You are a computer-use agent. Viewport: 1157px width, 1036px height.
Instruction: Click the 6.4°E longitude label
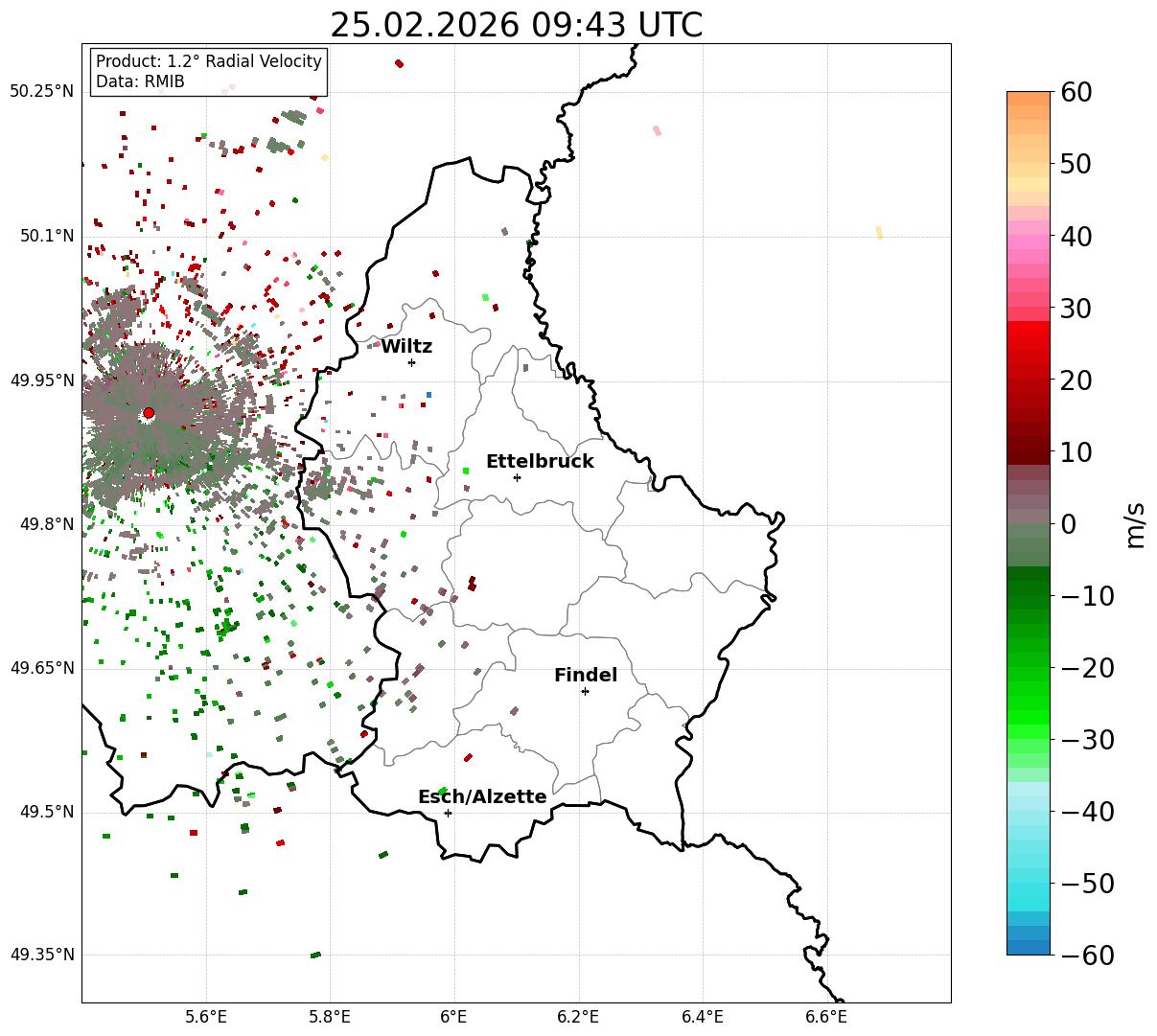702,1016
